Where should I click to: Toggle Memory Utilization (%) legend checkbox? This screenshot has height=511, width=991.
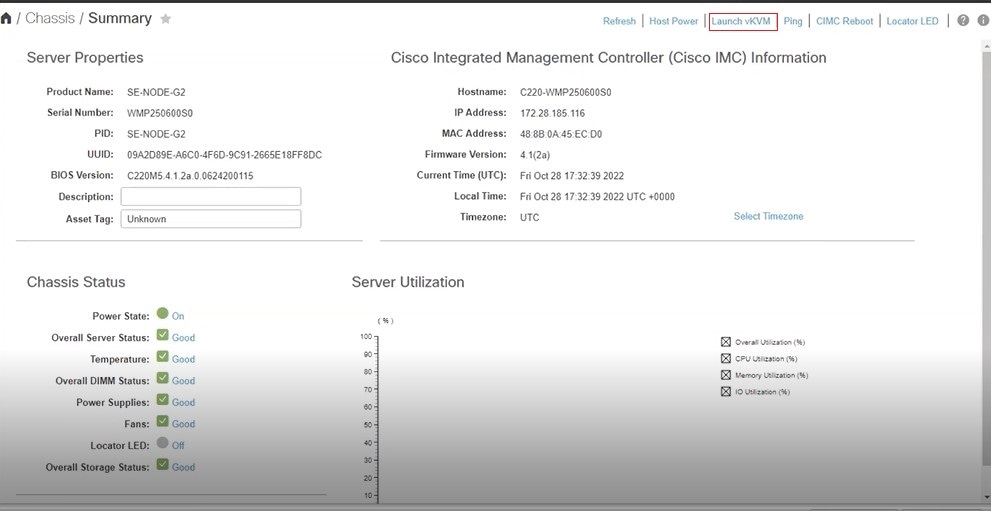pyautogui.click(x=726, y=375)
